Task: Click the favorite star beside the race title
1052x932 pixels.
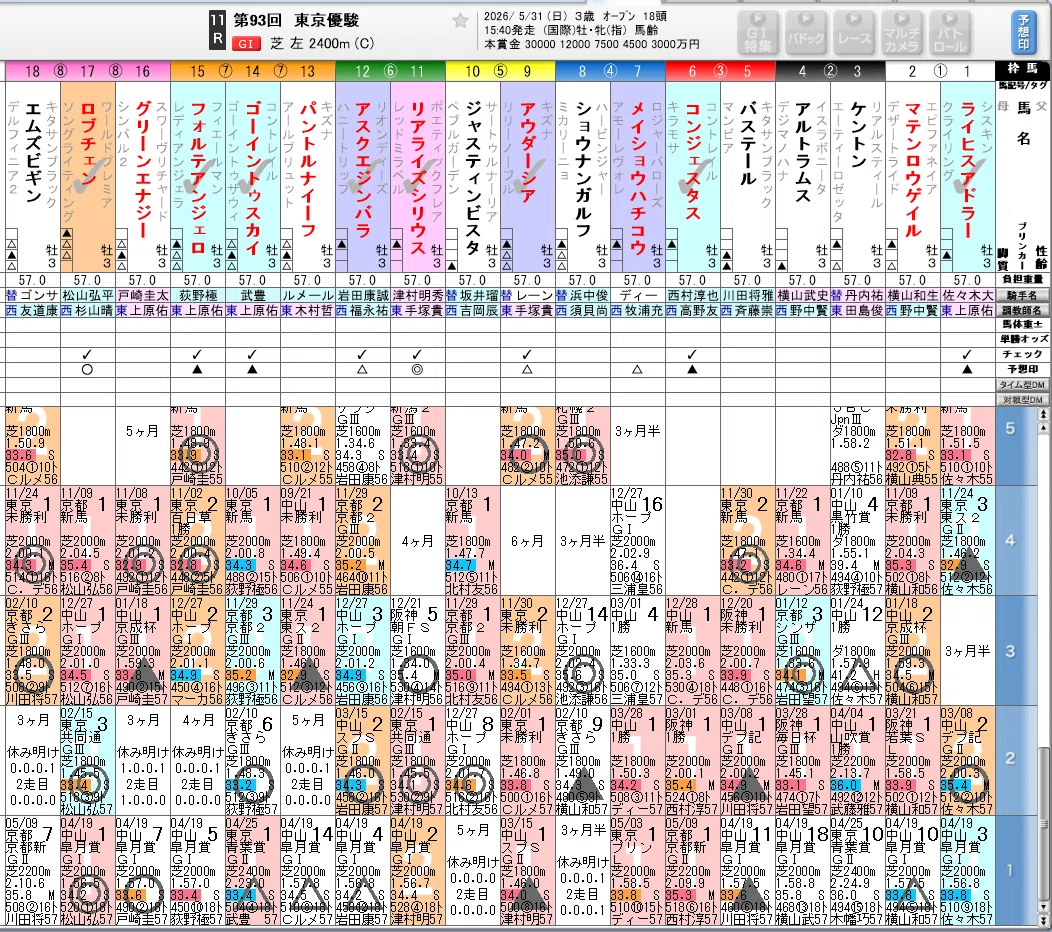Action: pyautogui.click(x=460, y=21)
